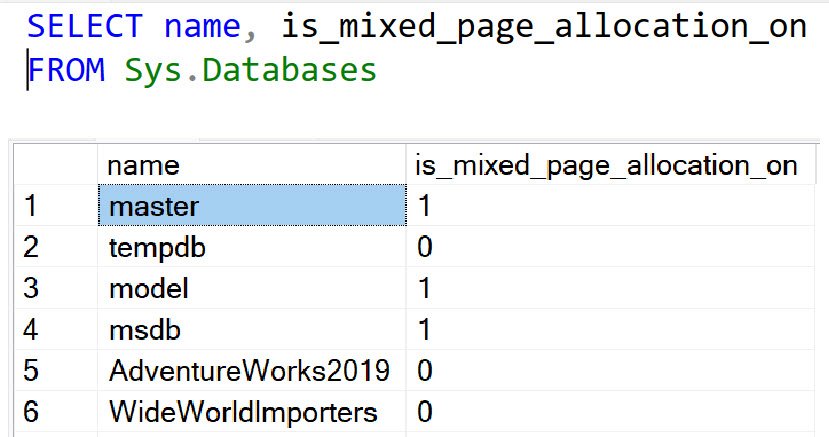829x437 pixels.
Task: Click the allocation value for AdventureWorks2019 row
Action: pos(611,370)
